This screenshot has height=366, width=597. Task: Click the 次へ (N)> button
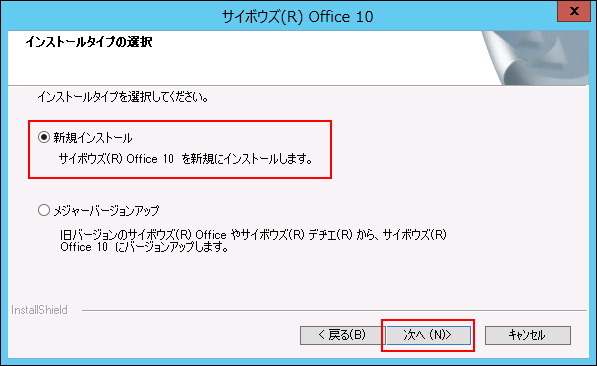pyautogui.click(x=429, y=335)
